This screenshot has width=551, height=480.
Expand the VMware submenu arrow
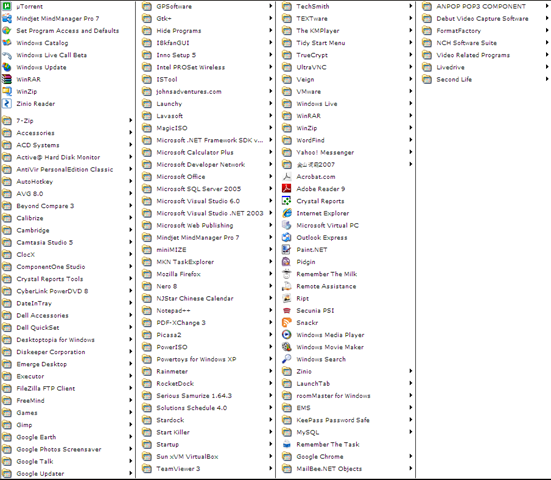(x=410, y=91)
